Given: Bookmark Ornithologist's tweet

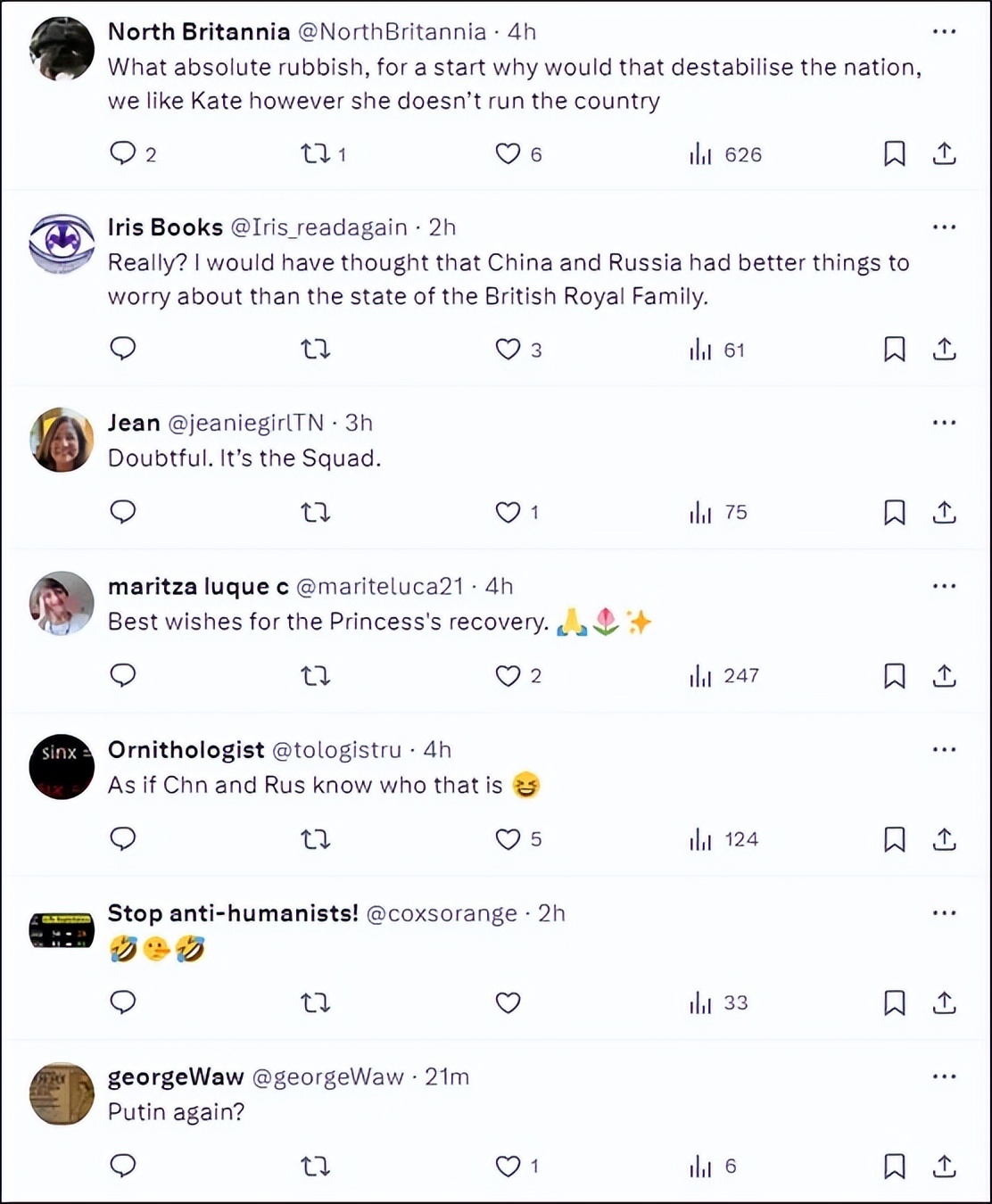Looking at the screenshot, I should tap(894, 839).
